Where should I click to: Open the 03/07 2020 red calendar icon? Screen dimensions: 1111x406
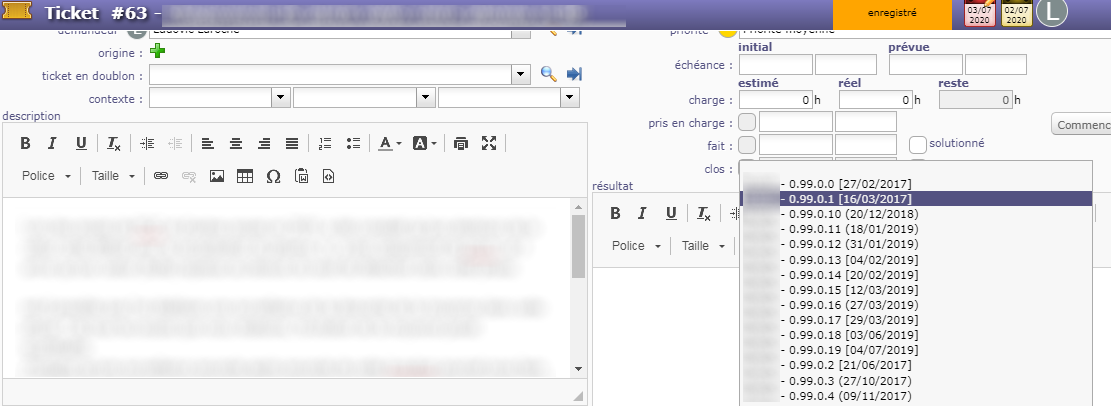[980, 13]
